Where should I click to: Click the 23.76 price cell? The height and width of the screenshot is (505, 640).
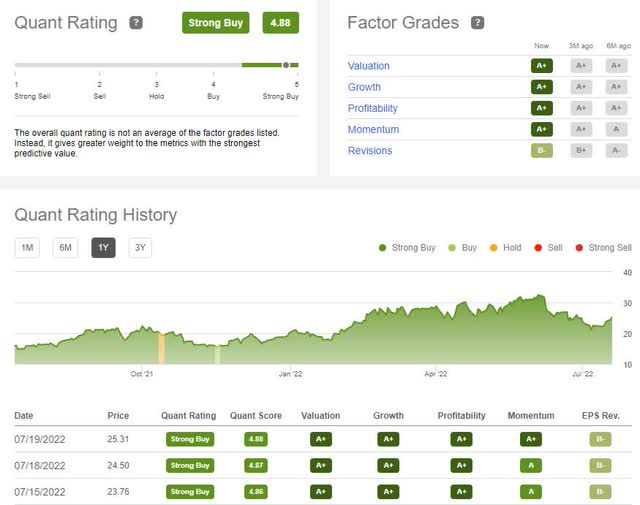click(x=118, y=492)
